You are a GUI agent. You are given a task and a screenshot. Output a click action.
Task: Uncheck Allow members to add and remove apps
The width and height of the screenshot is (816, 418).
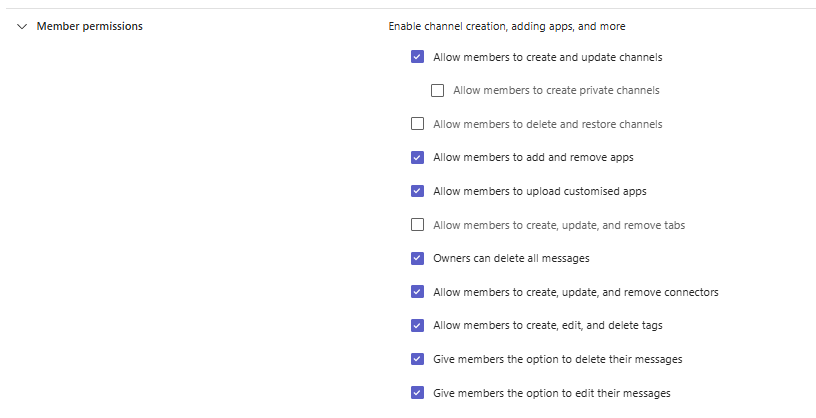[417, 158]
